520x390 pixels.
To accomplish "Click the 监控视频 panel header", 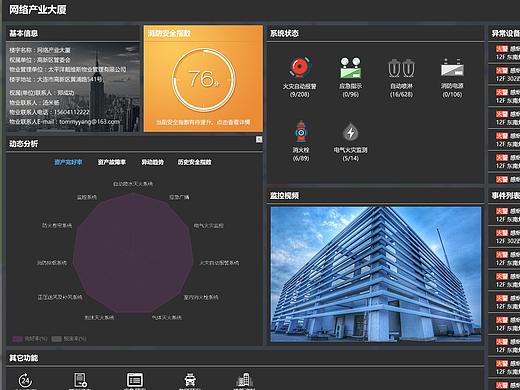I will click(x=284, y=195).
